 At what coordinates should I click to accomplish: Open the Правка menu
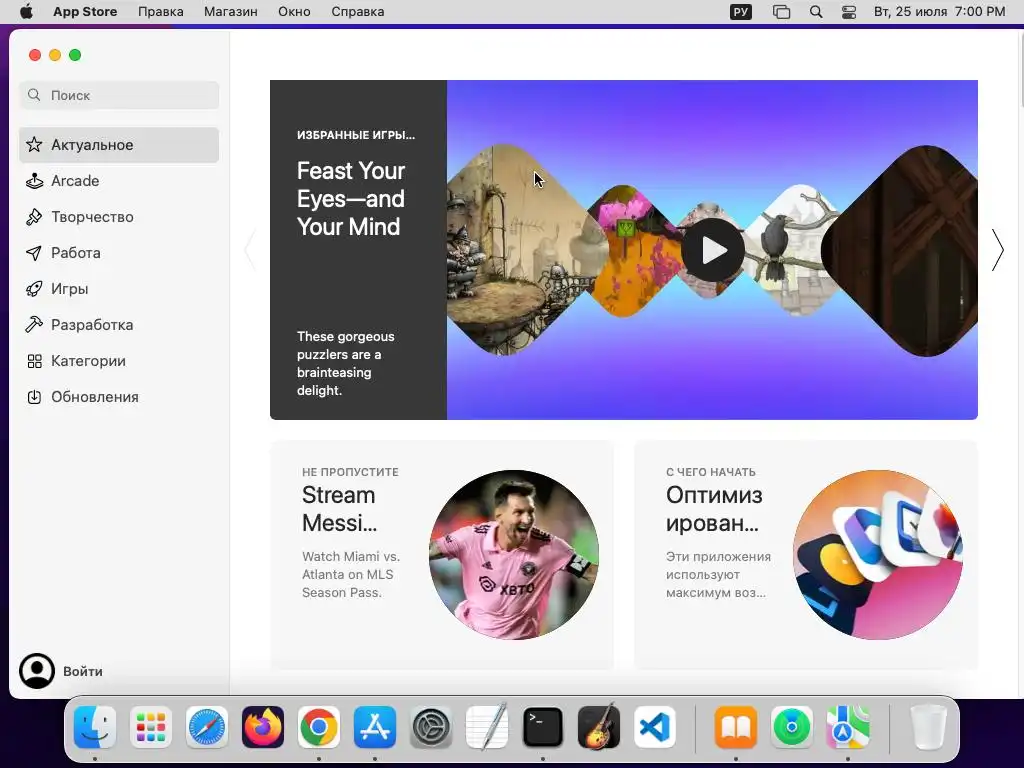161,12
